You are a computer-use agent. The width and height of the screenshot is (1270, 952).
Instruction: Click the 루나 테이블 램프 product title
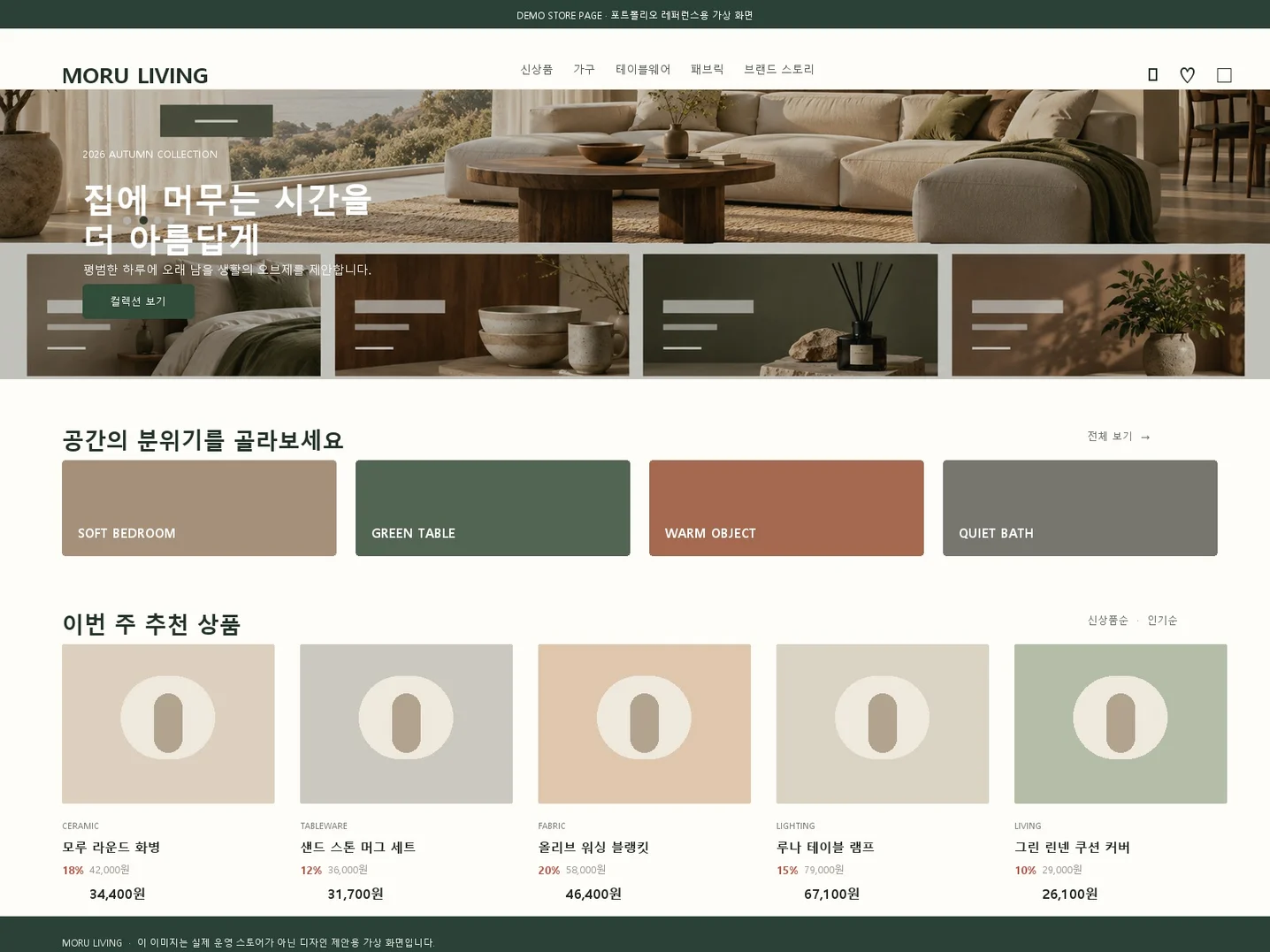pyautogui.click(x=825, y=848)
